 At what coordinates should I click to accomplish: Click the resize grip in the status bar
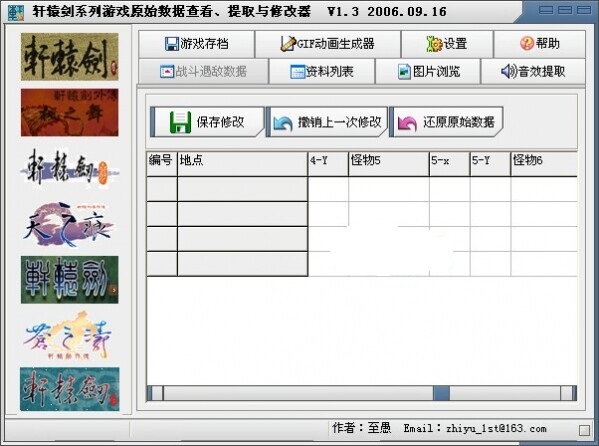(x=584, y=430)
